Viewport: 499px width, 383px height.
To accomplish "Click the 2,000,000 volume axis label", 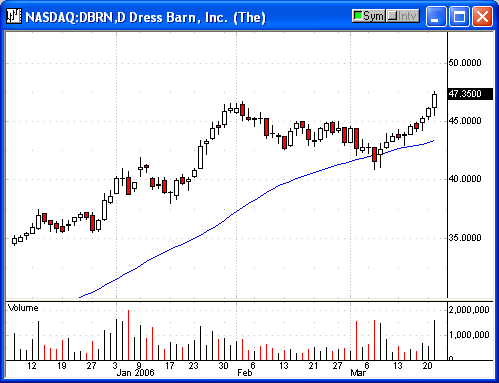I will [469, 310].
